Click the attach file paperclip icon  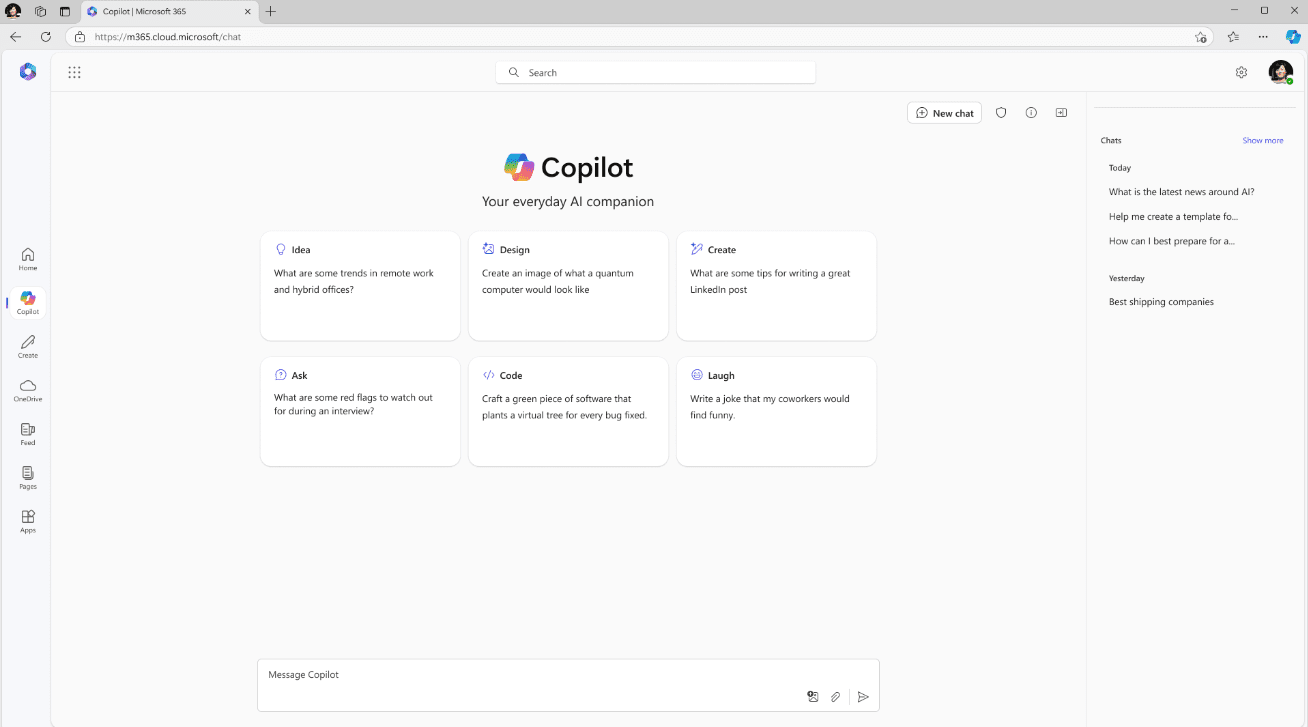(836, 697)
